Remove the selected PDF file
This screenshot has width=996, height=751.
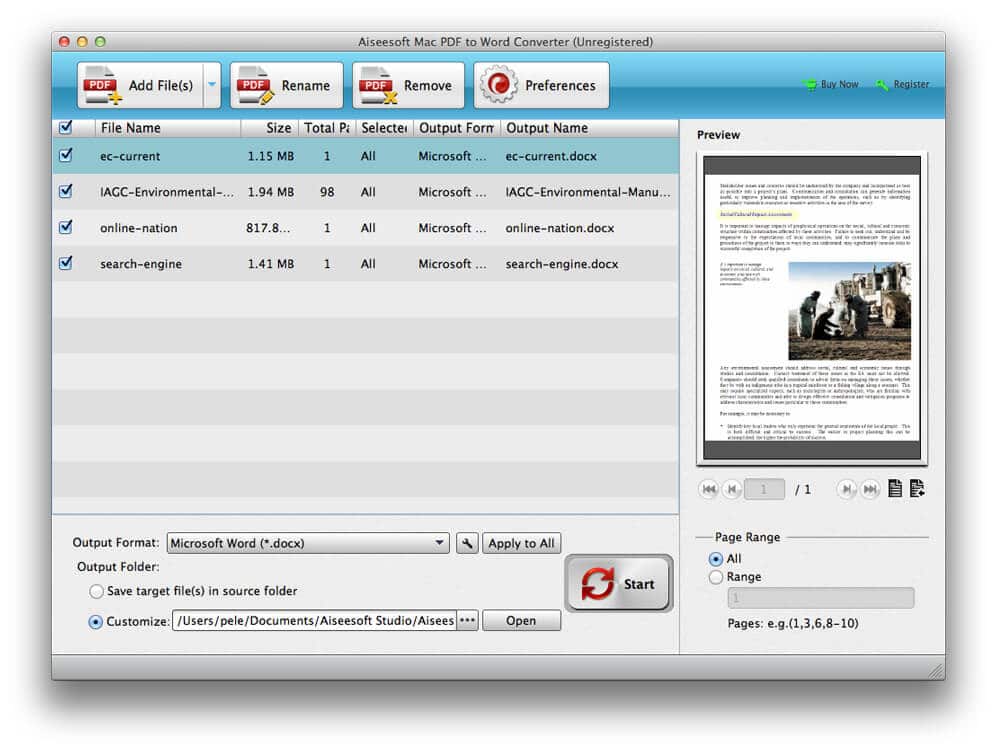point(408,86)
